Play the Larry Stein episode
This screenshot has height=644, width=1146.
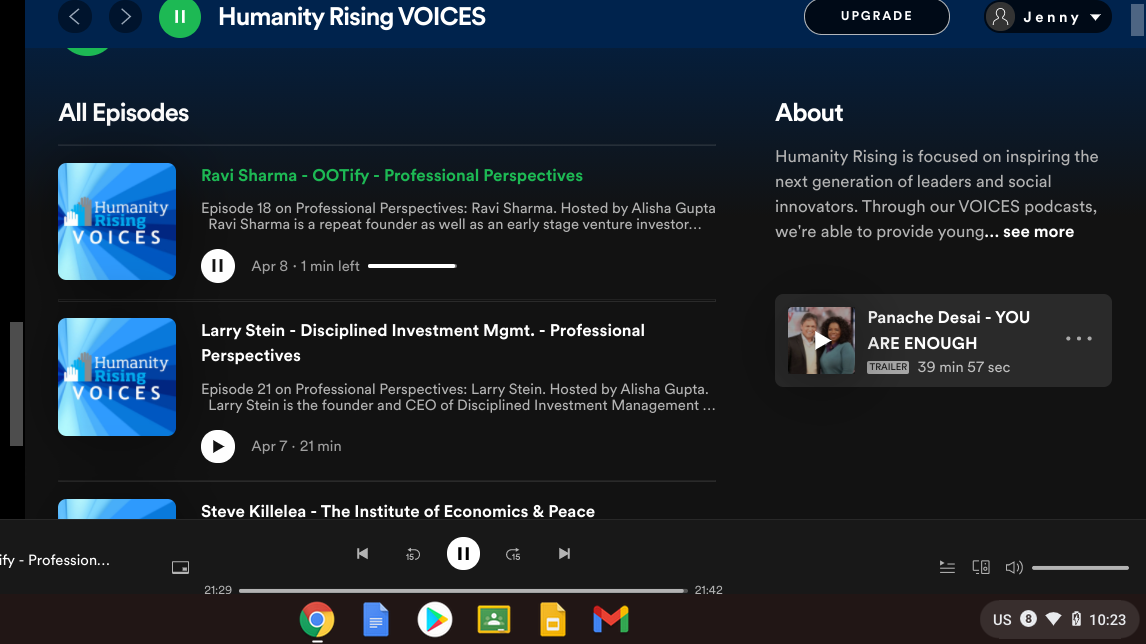[218, 447]
